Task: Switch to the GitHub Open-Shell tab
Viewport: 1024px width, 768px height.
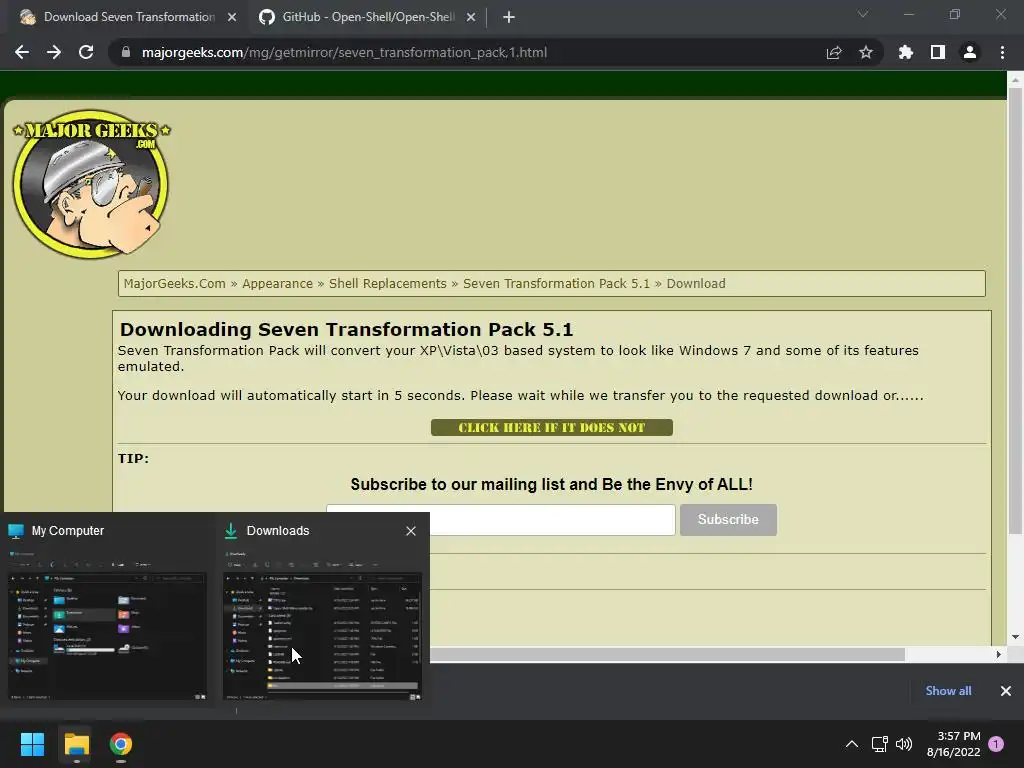Action: (367, 17)
